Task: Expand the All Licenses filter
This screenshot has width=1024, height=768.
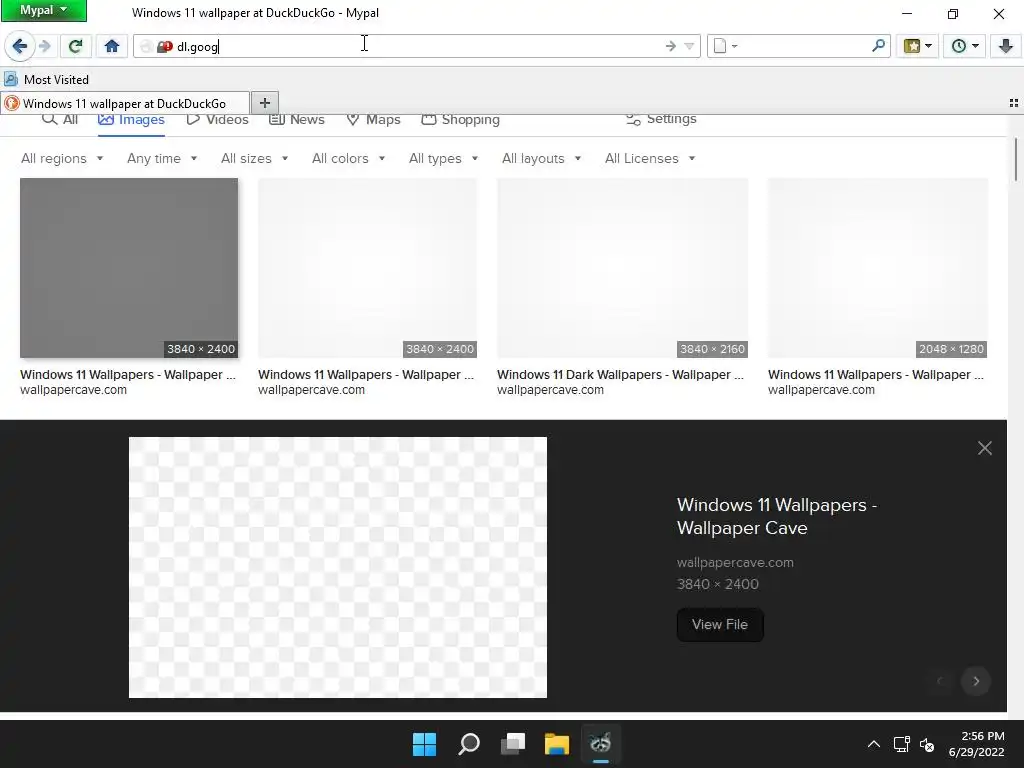Action: [650, 159]
